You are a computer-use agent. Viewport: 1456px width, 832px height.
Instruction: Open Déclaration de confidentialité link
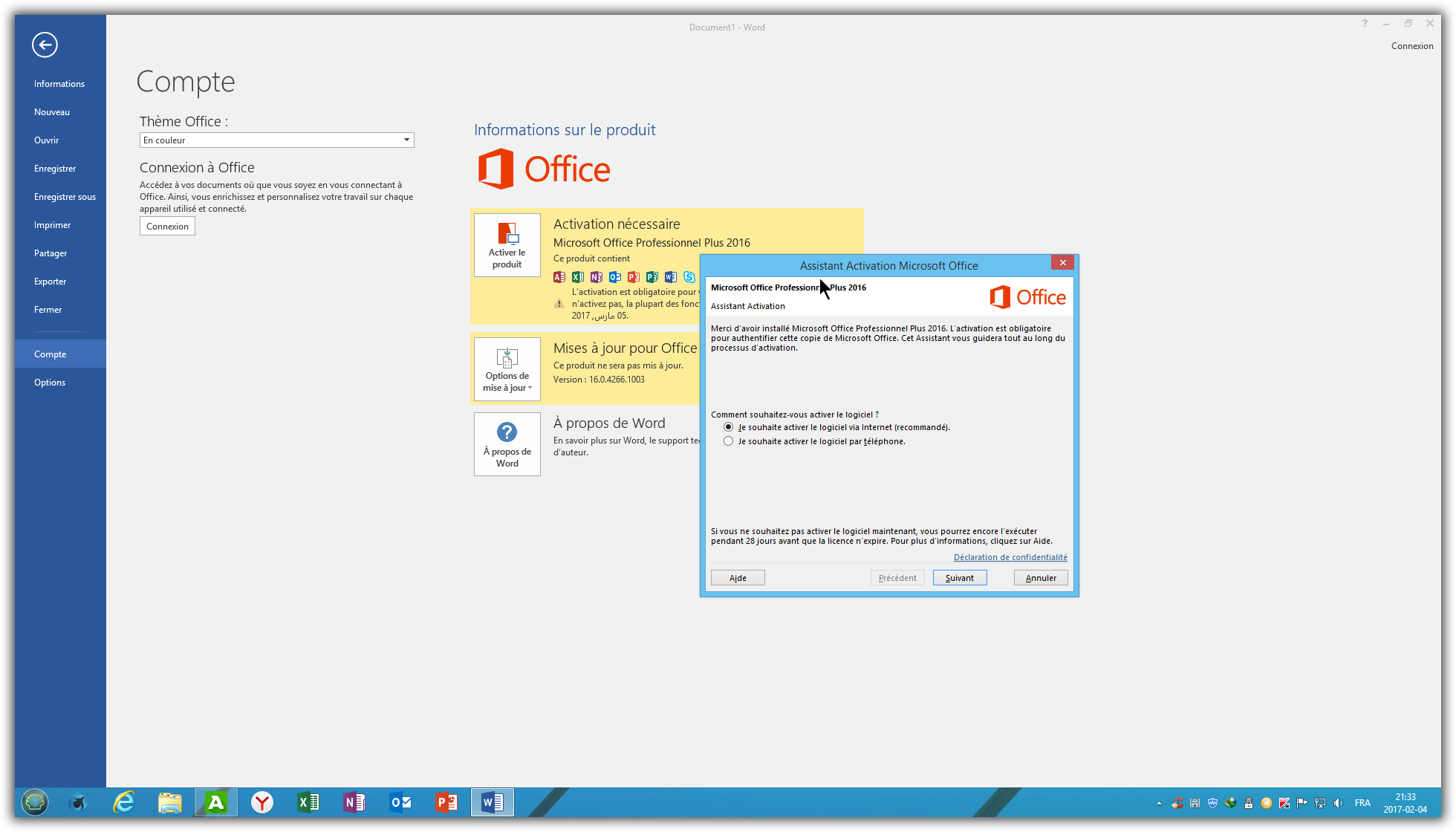point(1010,557)
